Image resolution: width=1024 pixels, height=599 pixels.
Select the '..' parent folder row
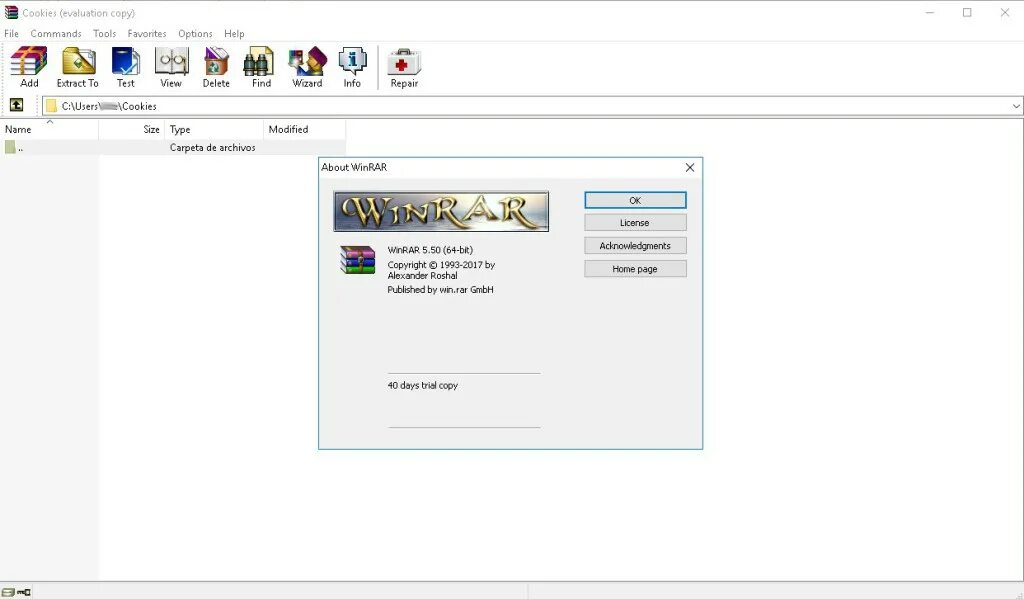point(173,148)
